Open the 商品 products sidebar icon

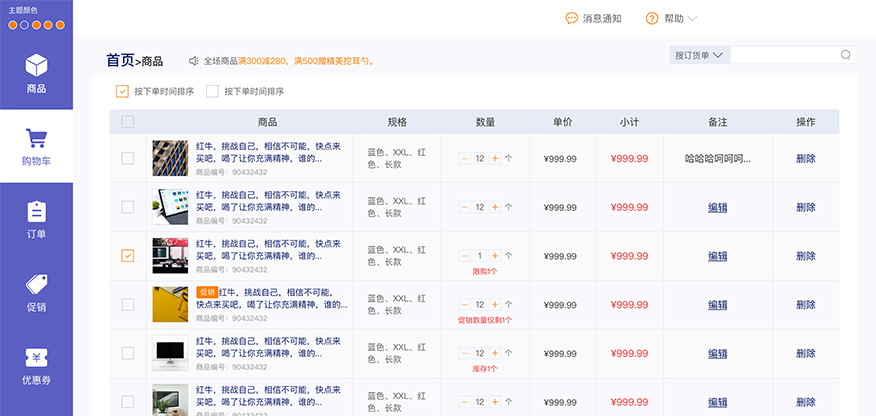click(36, 67)
